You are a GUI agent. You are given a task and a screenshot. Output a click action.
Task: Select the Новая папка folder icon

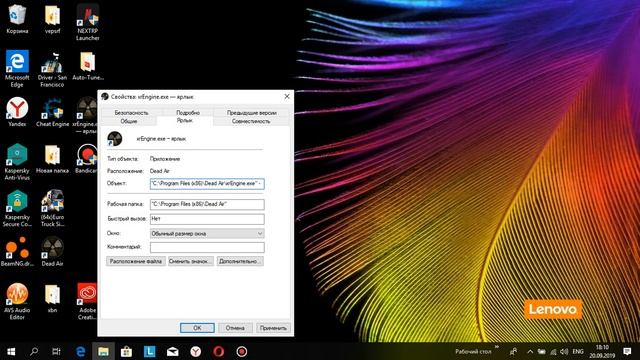pos(52,158)
